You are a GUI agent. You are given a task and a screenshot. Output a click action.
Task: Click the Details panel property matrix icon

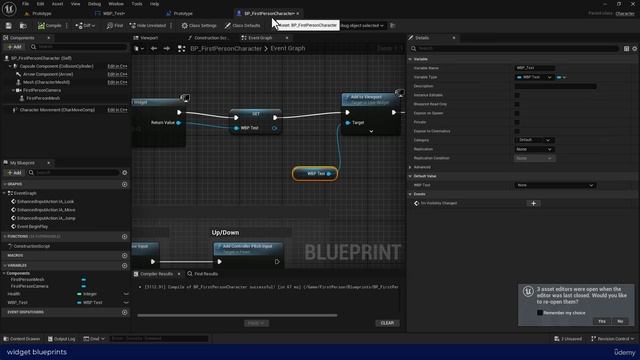coord(627,49)
